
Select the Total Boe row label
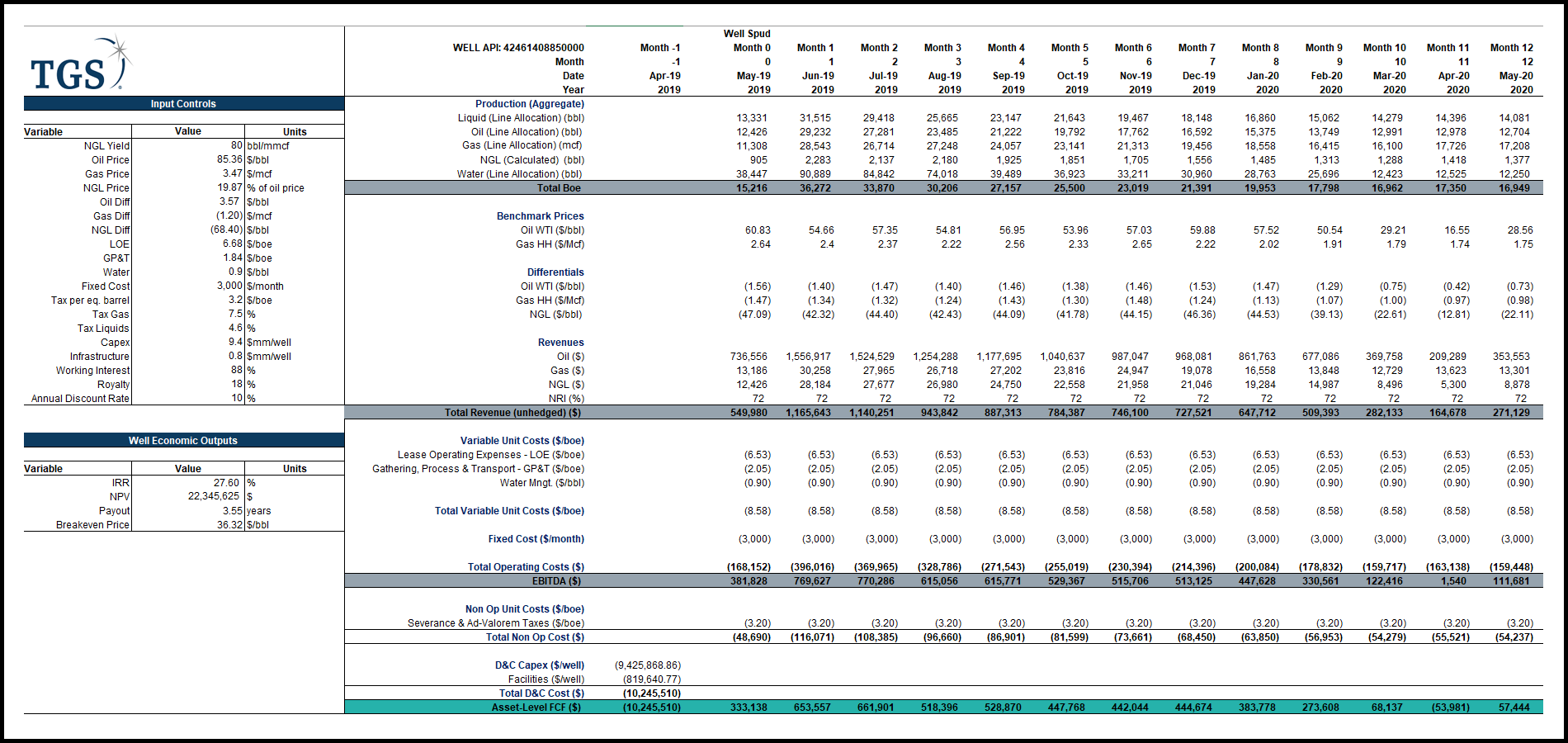coord(559,188)
